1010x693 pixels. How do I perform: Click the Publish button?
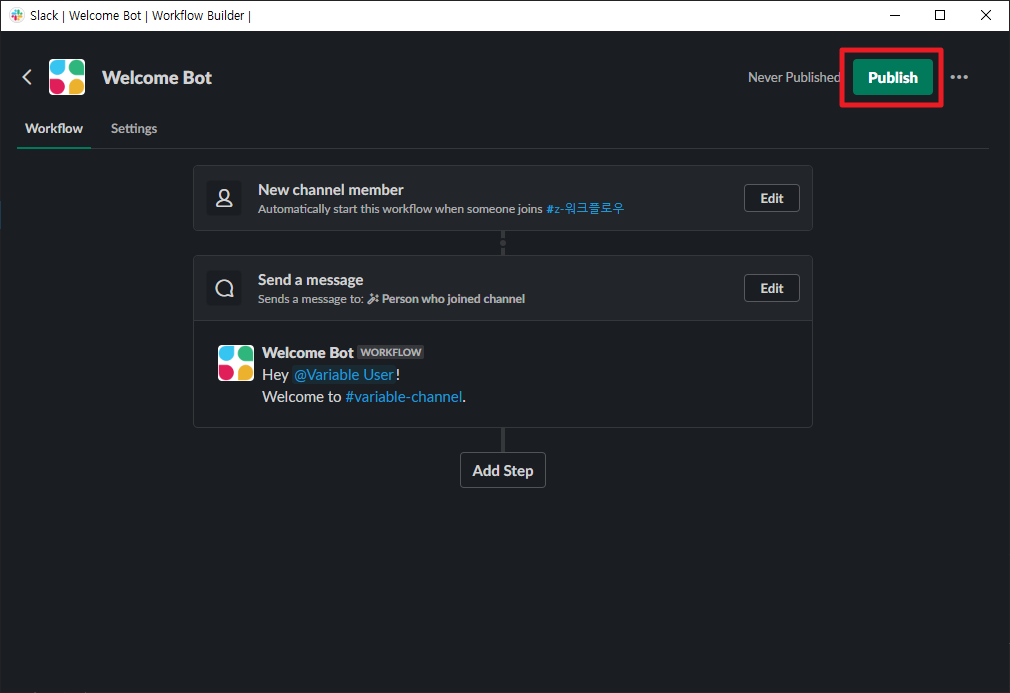tap(892, 77)
